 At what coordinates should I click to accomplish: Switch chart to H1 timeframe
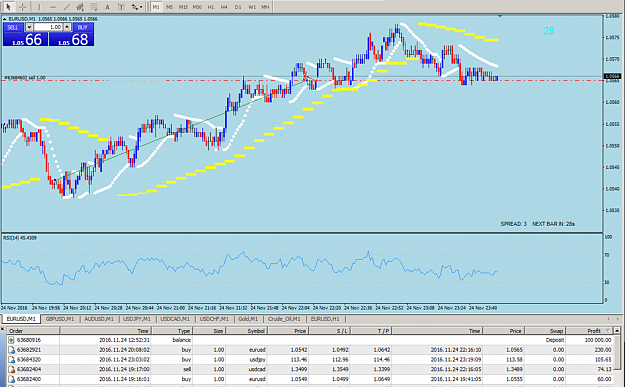coord(211,7)
